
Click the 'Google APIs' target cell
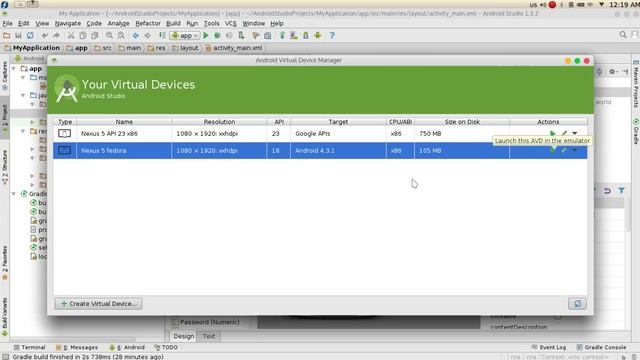[x=338, y=133]
